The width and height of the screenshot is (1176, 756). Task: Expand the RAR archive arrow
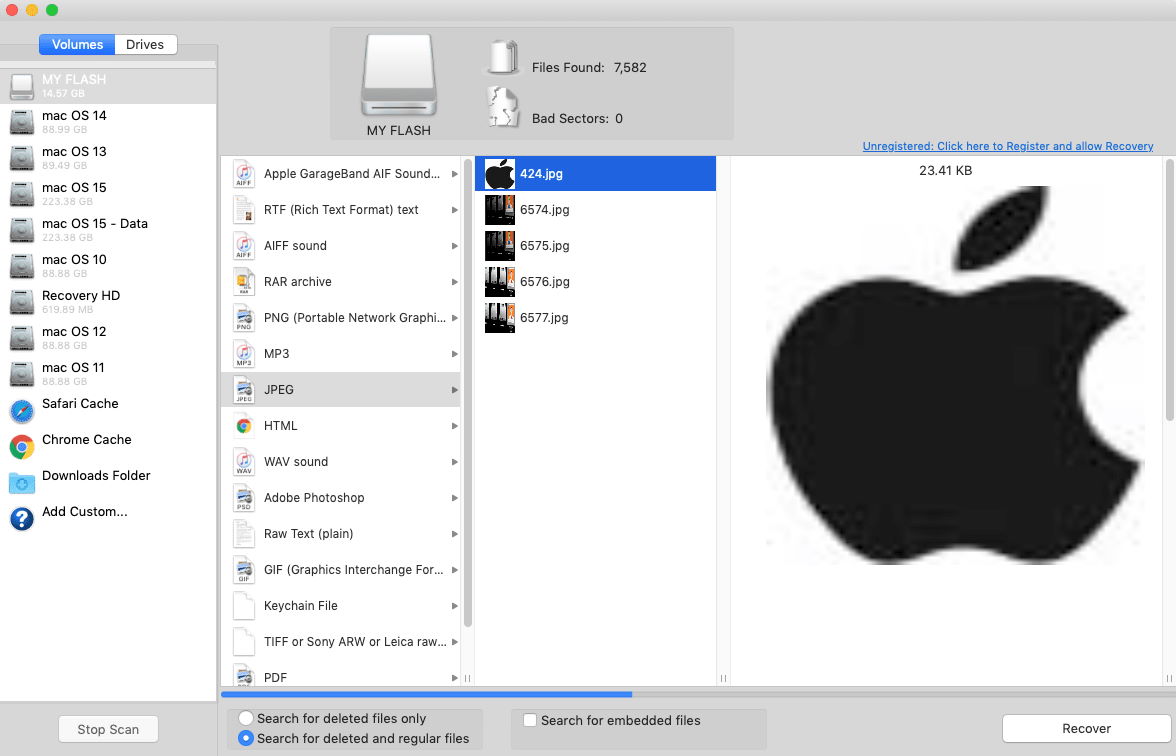pos(454,282)
